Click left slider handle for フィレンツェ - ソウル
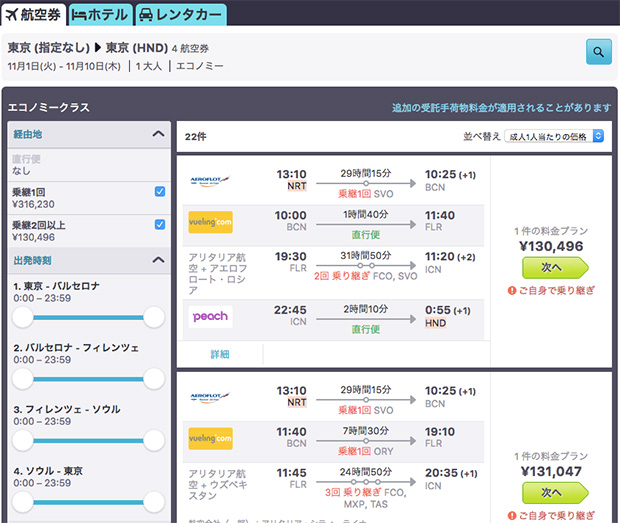The width and height of the screenshot is (620, 523). [23, 440]
